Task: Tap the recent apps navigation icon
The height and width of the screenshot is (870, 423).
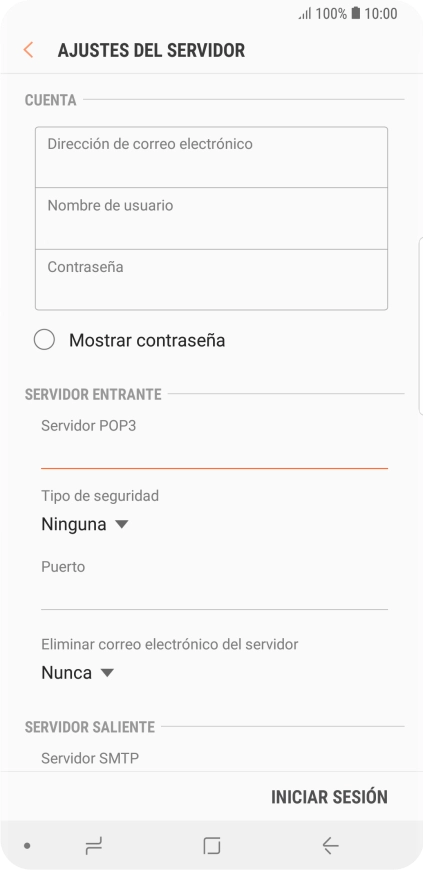Action: click(94, 846)
